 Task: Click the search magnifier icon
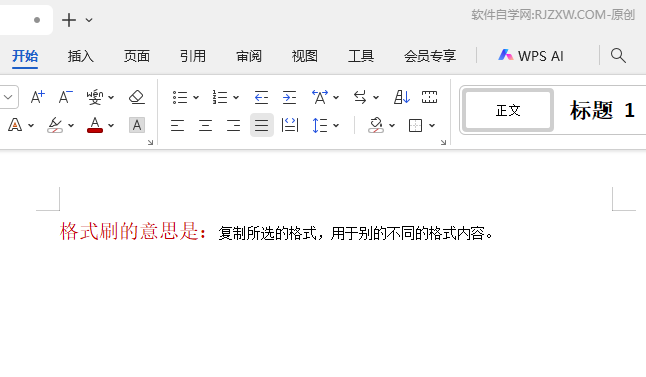[618, 56]
